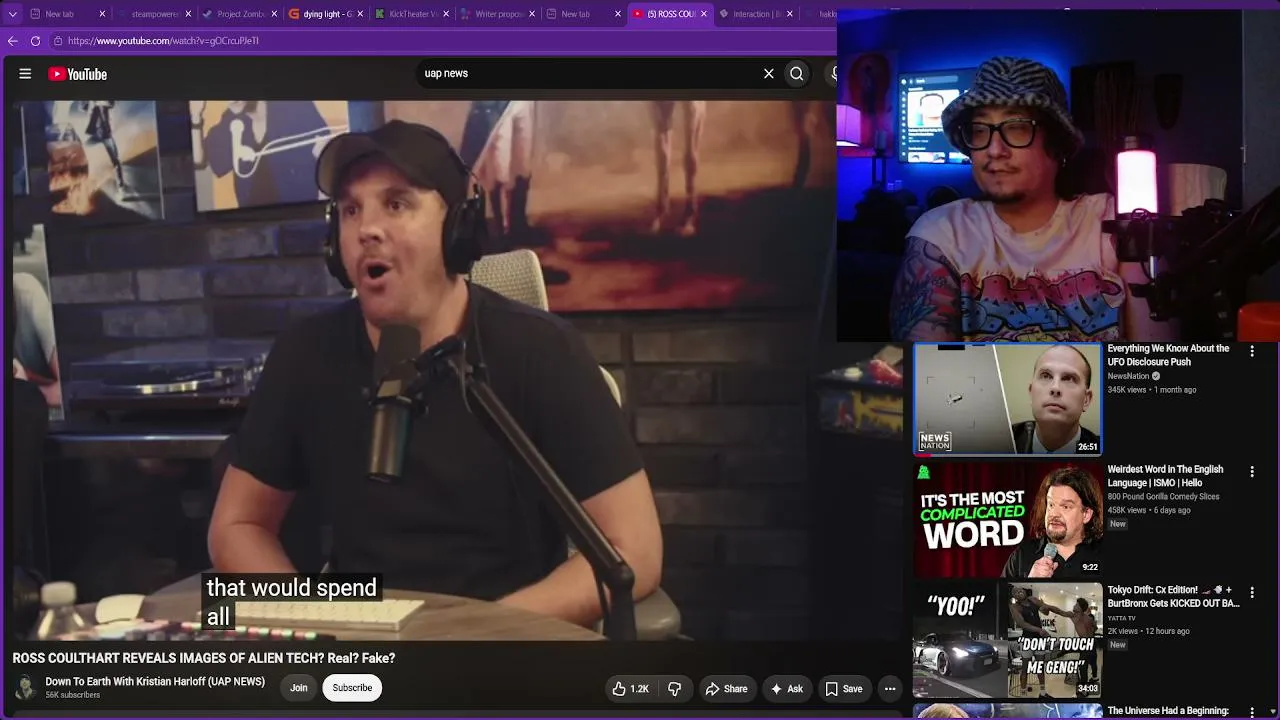
Task: Click the video title 'ROSS COULTHART REVEALS IMAGES'
Action: click(204, 658)
